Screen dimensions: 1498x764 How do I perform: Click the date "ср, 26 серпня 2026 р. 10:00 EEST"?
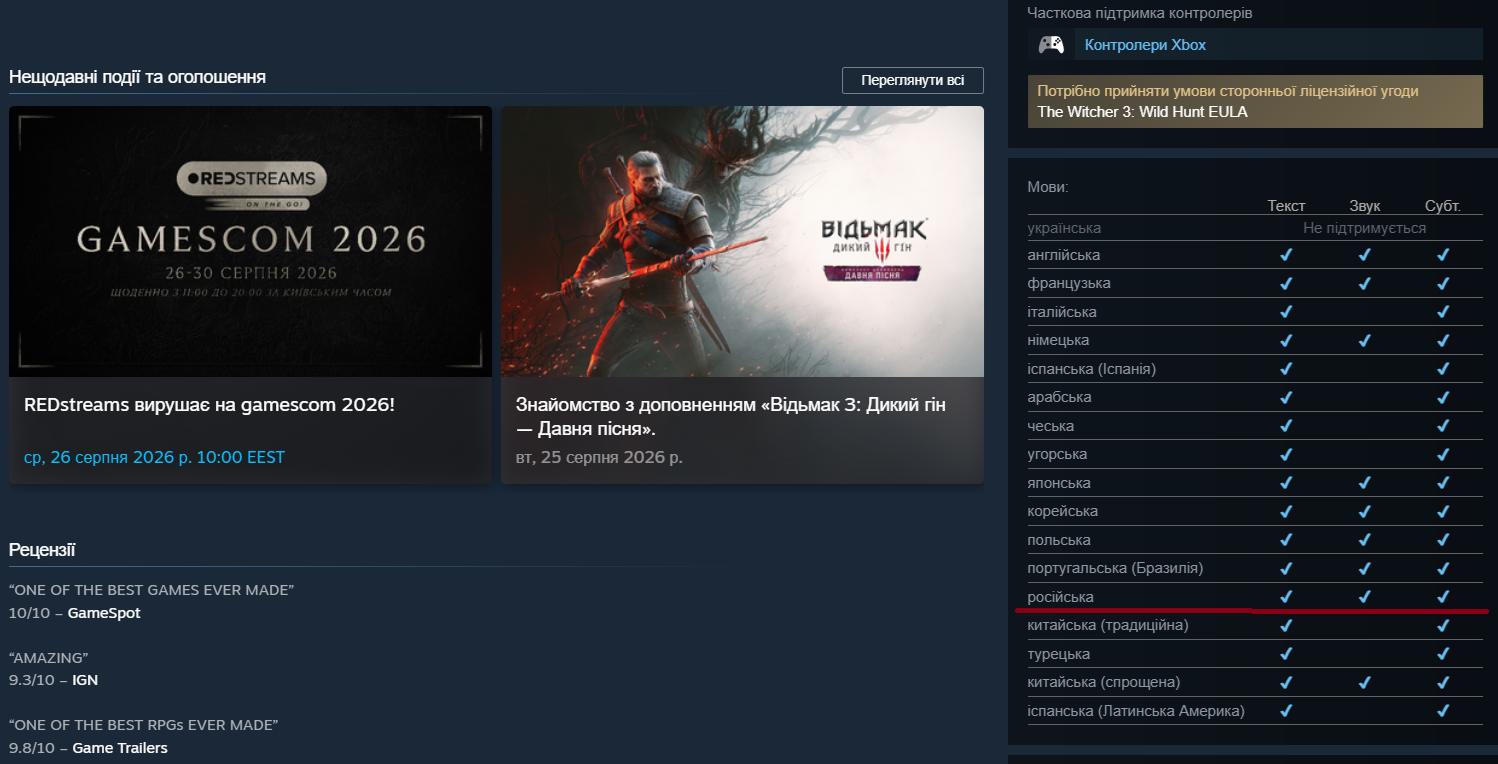(x=154, y=458)
